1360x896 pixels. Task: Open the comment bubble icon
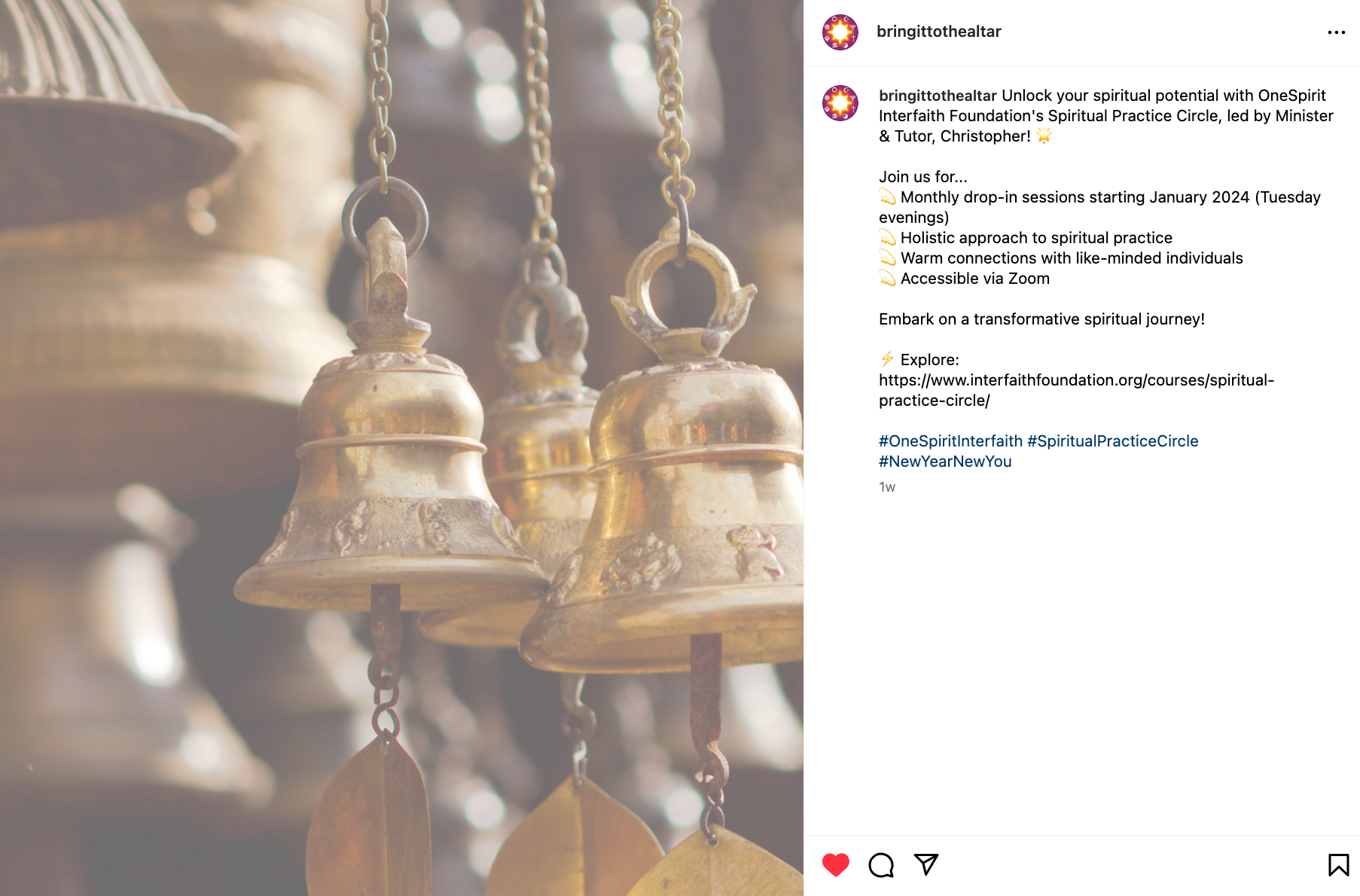pos(881,865)
